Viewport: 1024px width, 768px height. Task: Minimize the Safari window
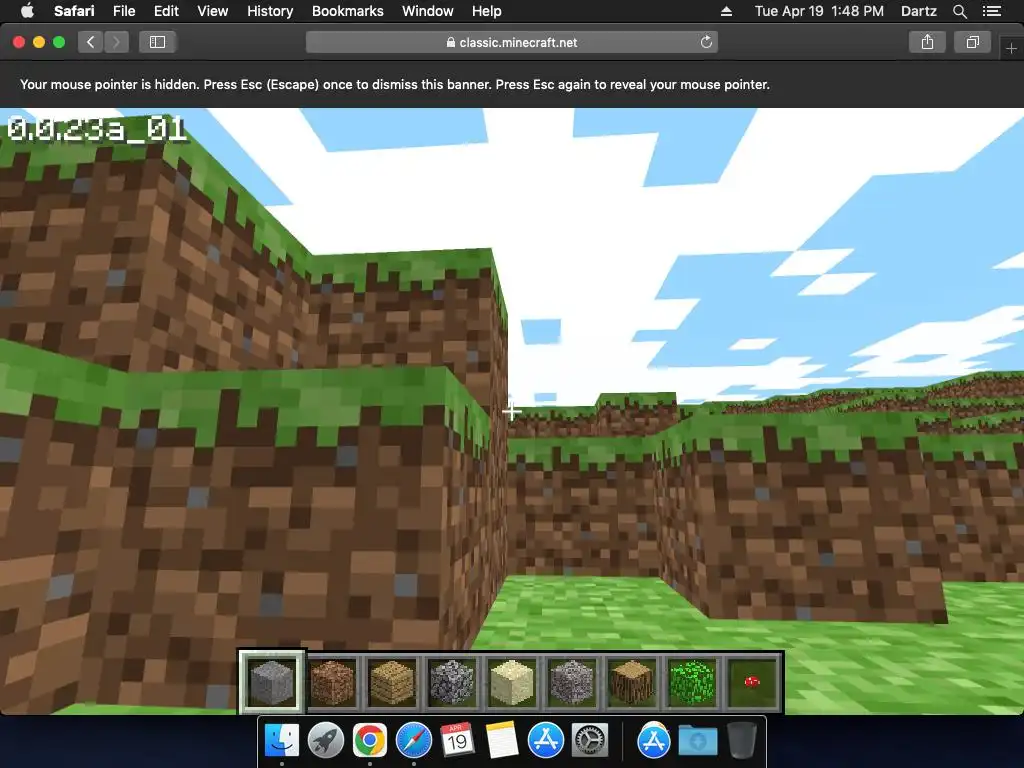pyautogui.click(x=39, y=42)
